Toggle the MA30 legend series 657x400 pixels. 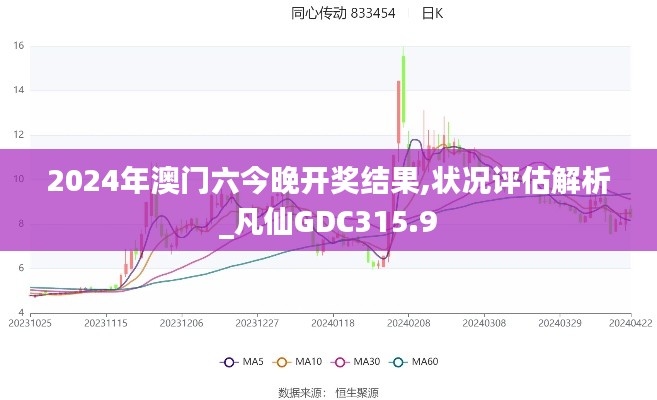[360, 361]
